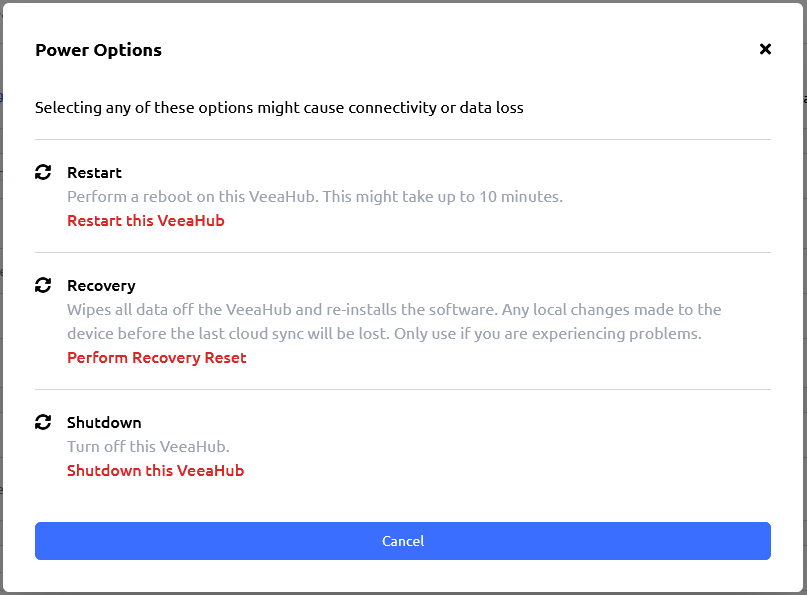Viewport: 807px width, 595px height.
Task: Click the connectivity or data loss warning
Action: [279, 108]
